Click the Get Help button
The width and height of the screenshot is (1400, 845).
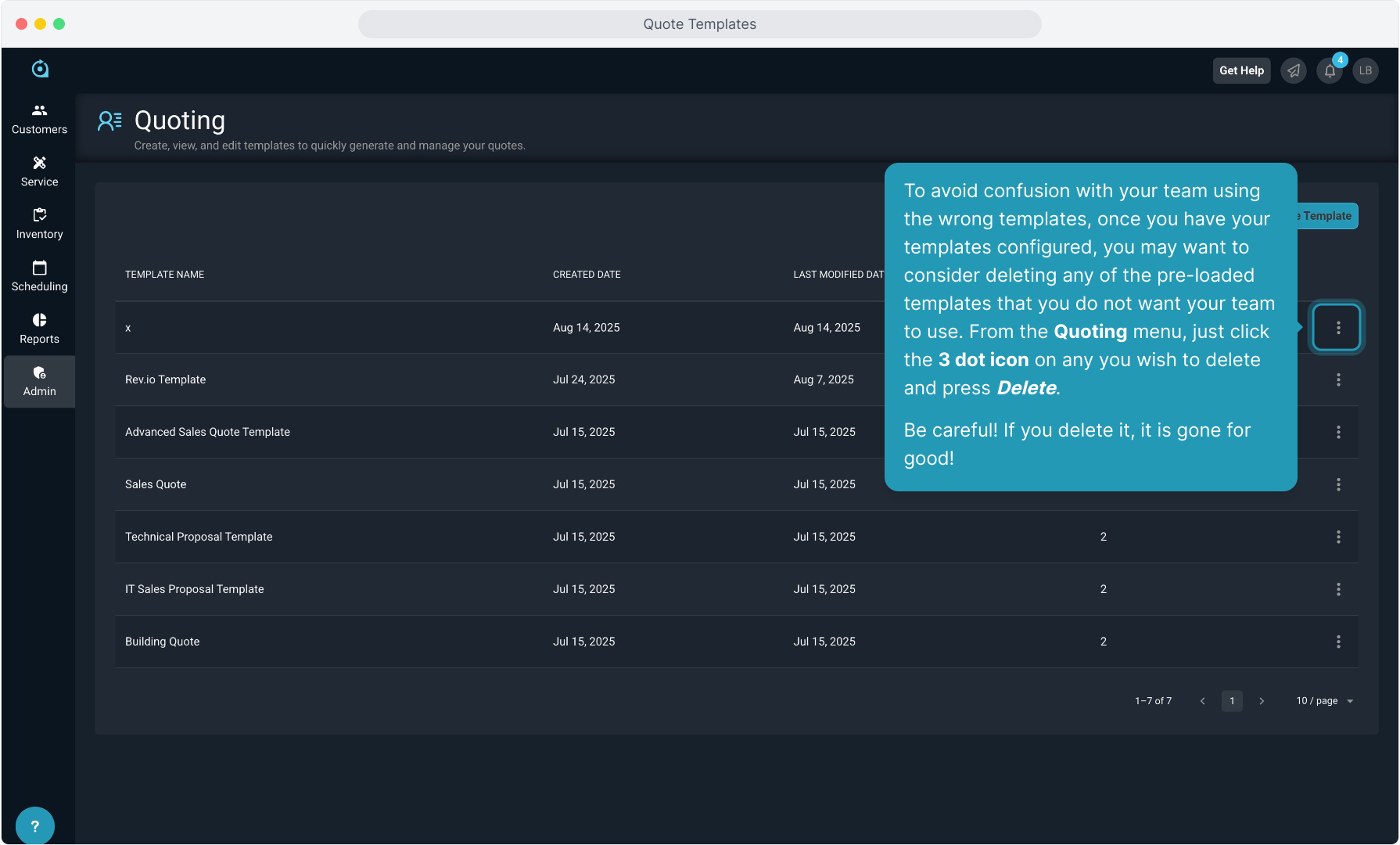pos(1241,70)
